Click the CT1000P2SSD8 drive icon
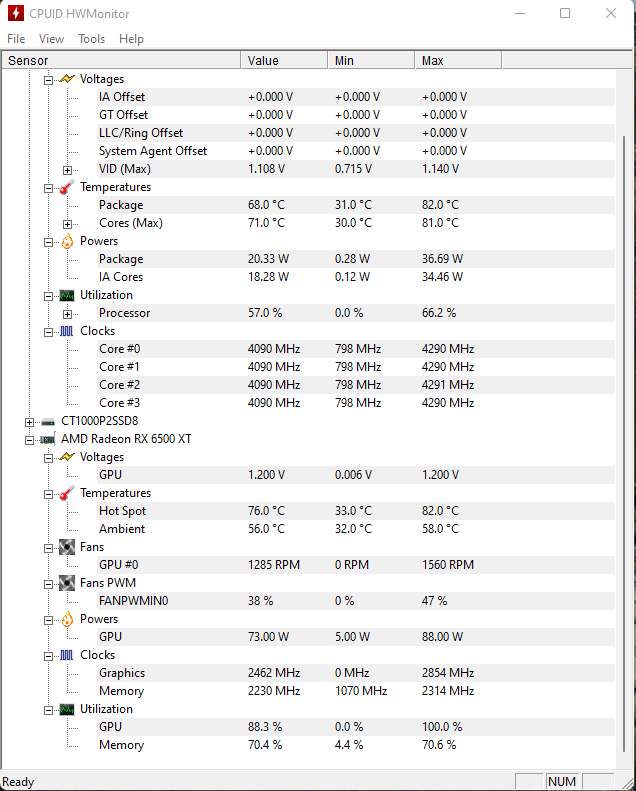This screenshot has height=791, width=636. coord(48,421)
